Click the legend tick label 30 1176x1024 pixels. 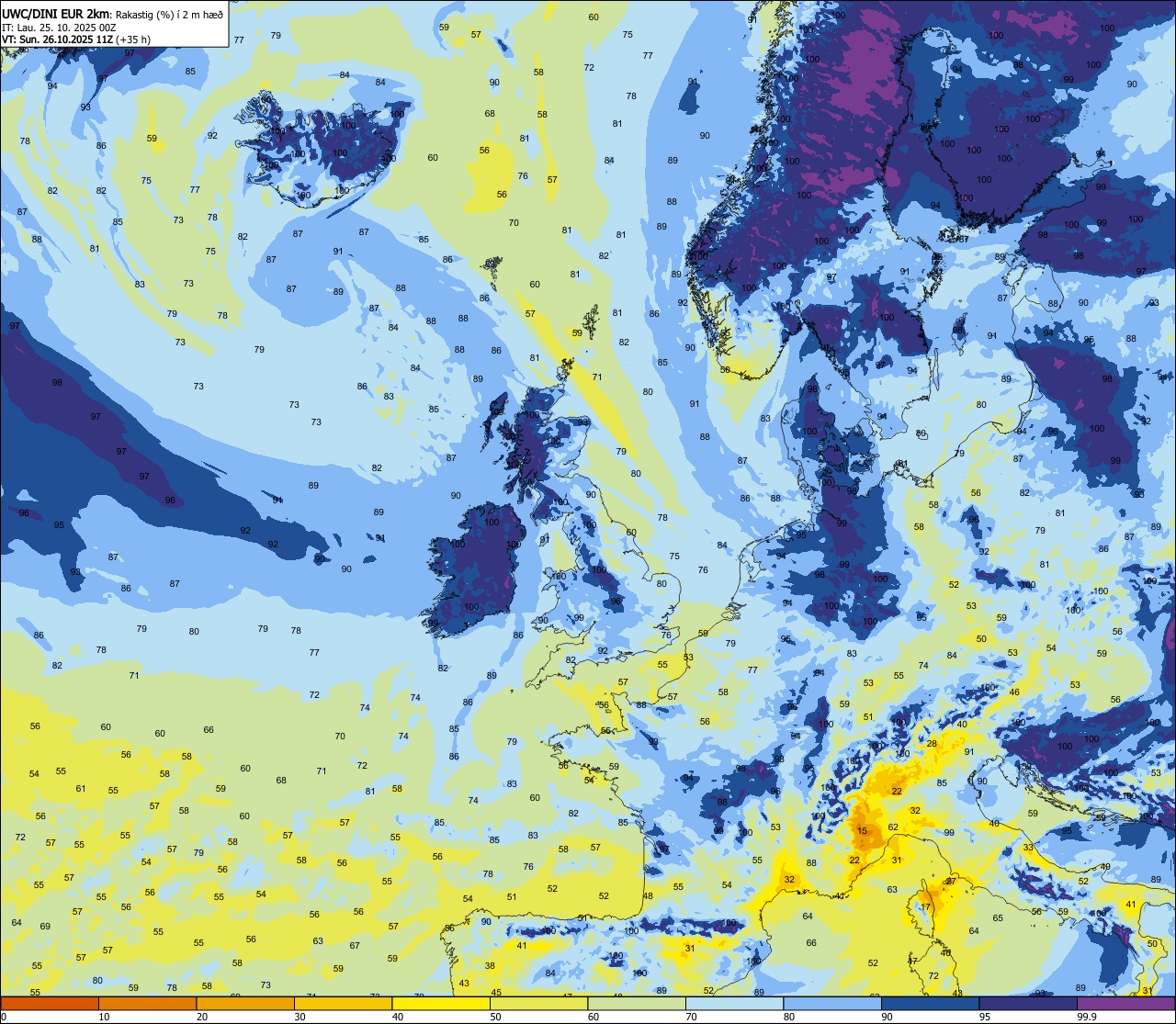(x=300, y=1017)
